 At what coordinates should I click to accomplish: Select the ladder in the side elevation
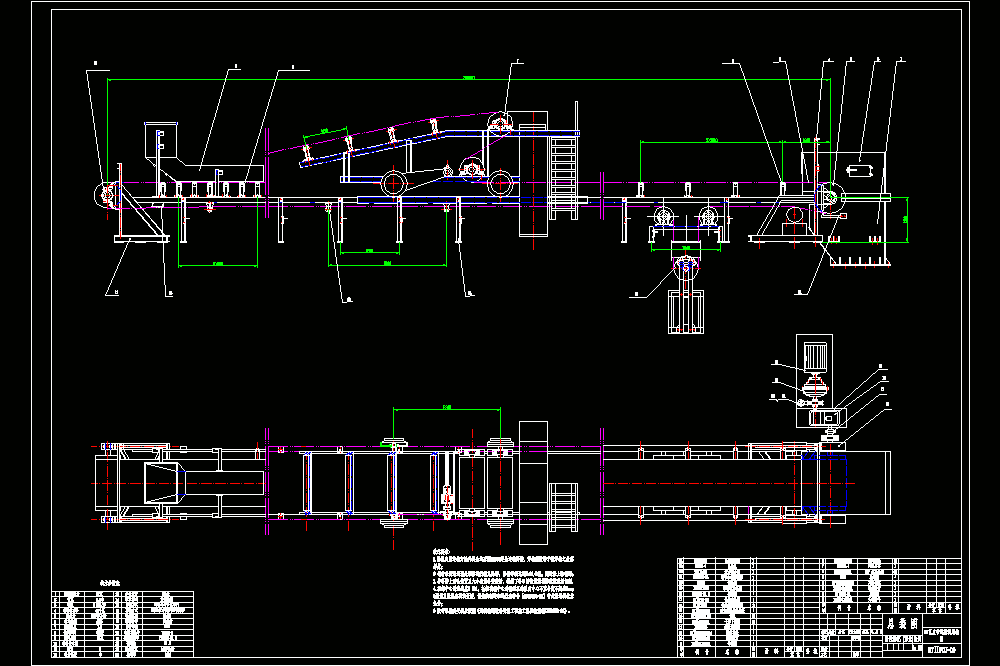click(x=563, y=174)
